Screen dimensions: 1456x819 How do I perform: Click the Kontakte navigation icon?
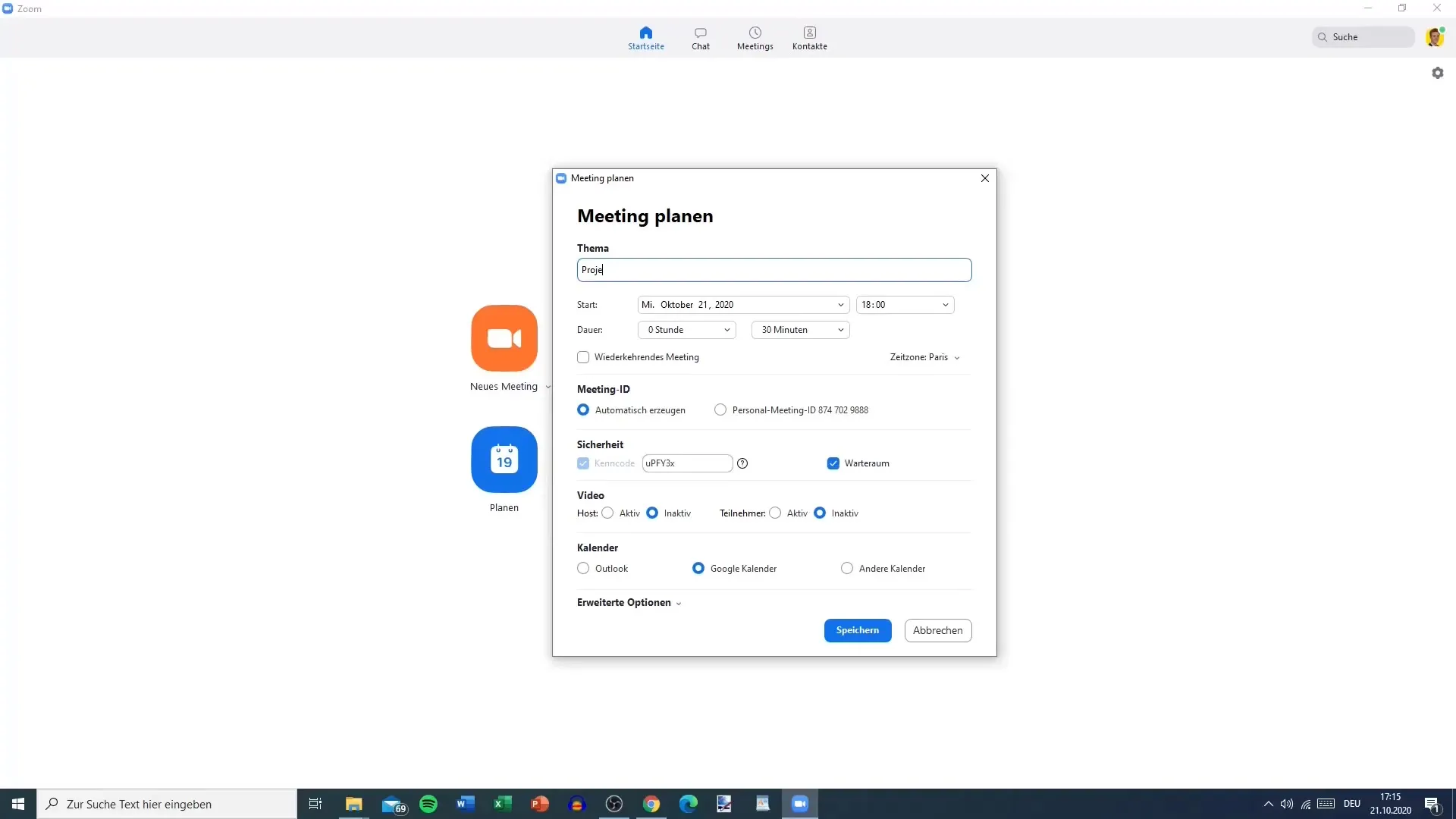click(809, 37)
